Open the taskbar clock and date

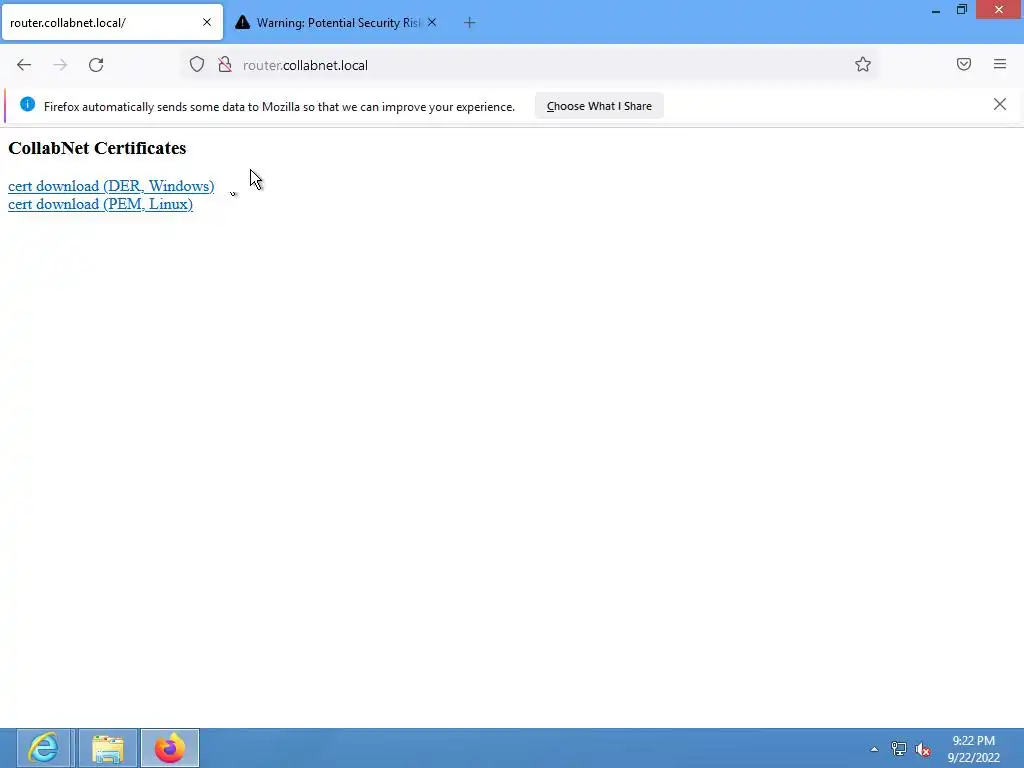(974, 749)
